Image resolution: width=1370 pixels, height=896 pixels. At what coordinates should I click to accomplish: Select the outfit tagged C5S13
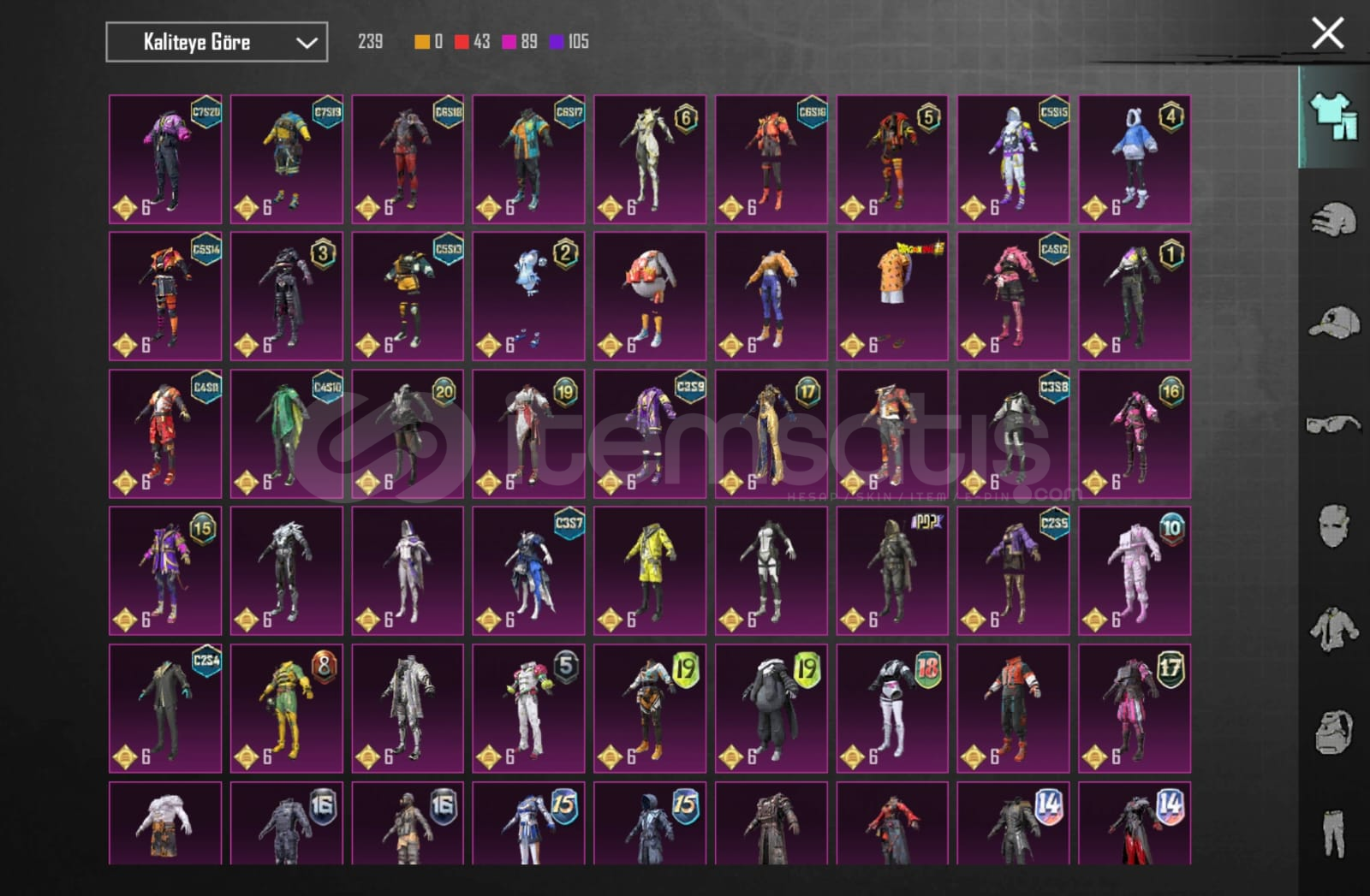408,296
